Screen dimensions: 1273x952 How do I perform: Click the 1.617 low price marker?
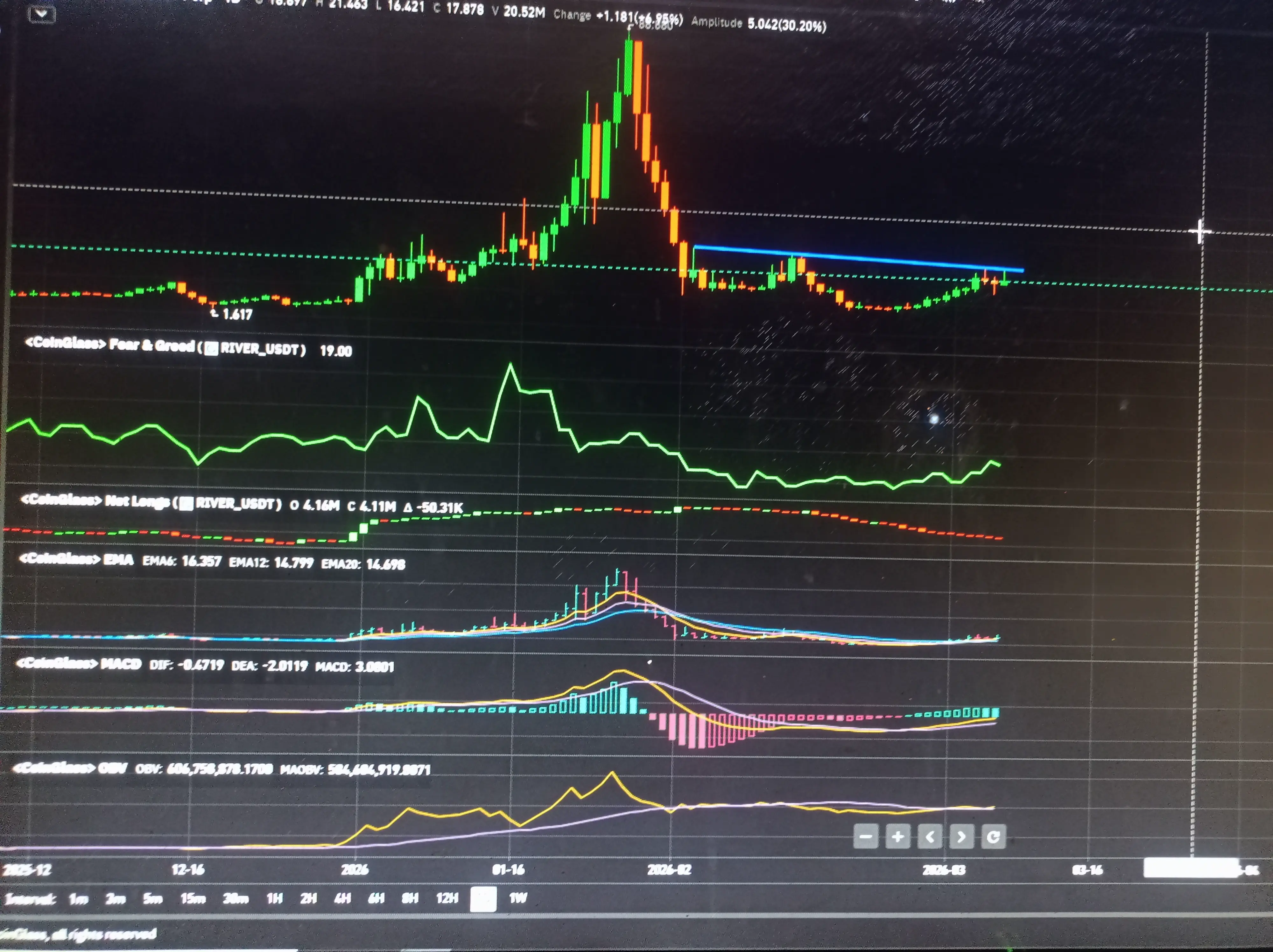236,315
